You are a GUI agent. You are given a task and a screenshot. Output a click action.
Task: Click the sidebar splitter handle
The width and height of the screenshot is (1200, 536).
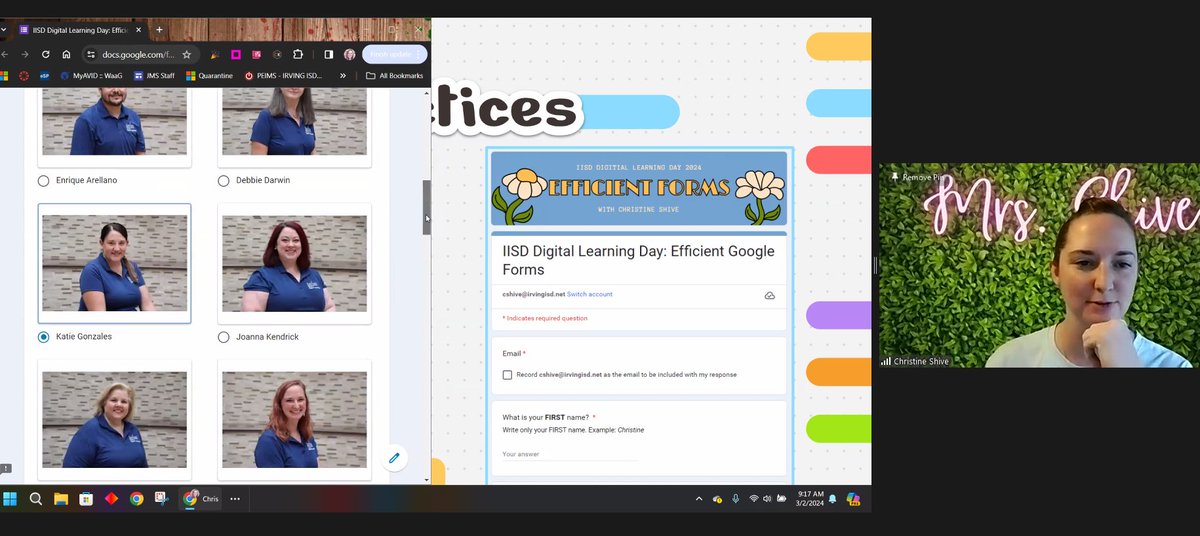pos(875,265)
